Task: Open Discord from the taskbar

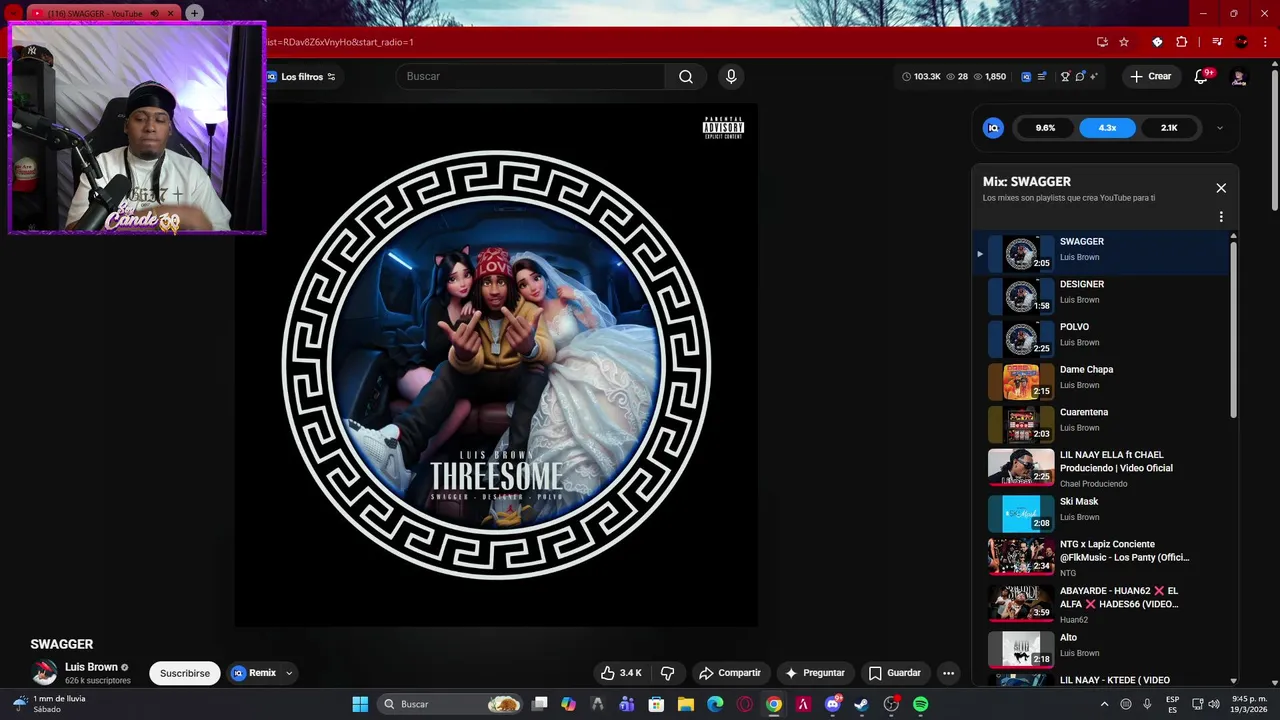Action: [x=833, y=704]
